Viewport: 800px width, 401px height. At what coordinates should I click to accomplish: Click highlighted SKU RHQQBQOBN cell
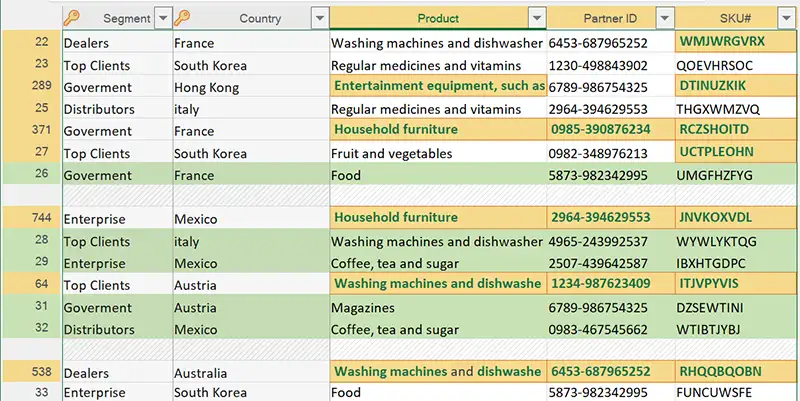tap(735, 371)
